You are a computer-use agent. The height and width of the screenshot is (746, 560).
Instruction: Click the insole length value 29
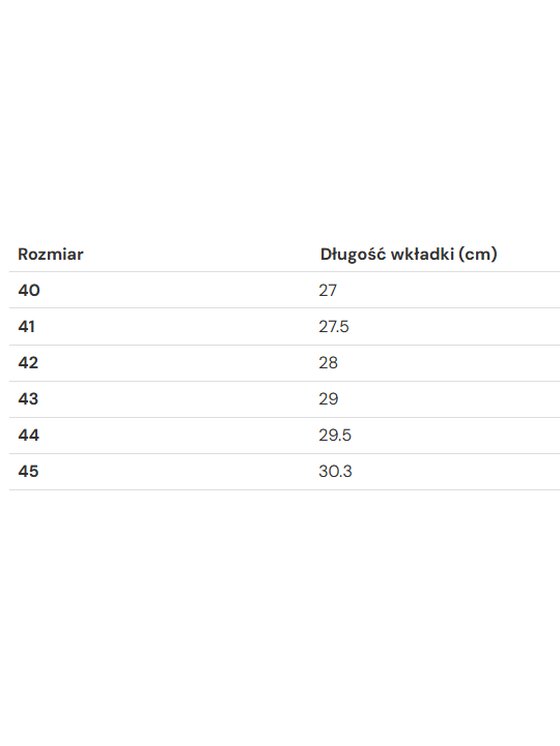(x=328, y=399)
